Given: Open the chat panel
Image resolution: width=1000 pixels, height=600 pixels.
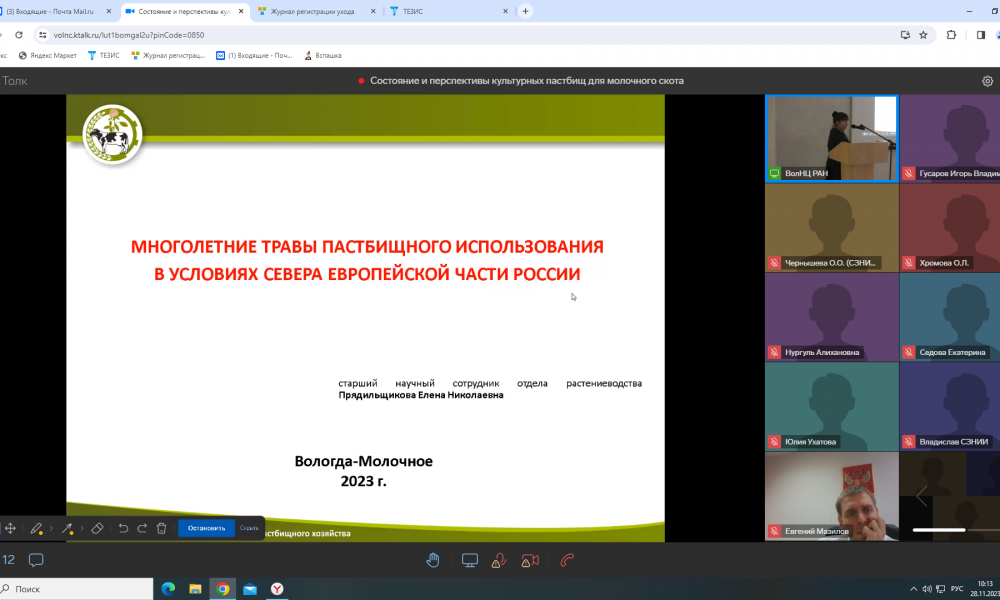Looking at the screenshot, I should (36, 560).
